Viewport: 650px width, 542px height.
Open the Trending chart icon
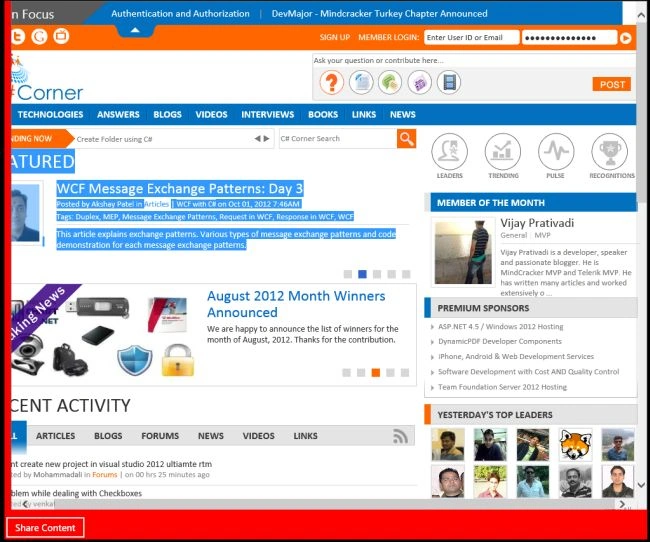pos(503,152)
